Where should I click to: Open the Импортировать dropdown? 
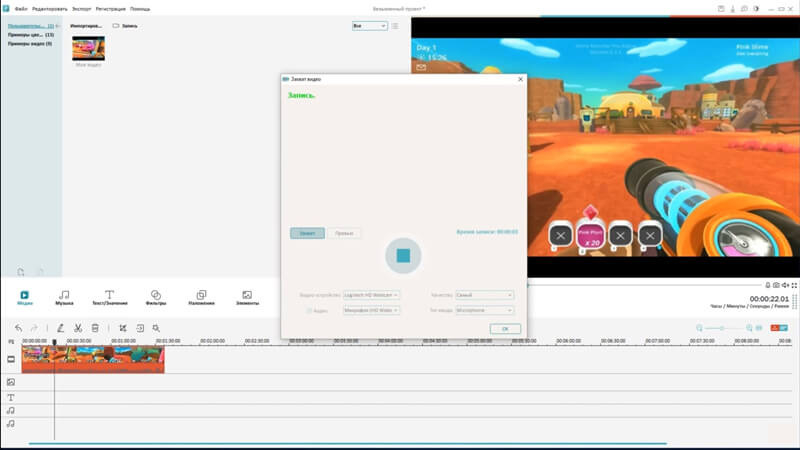[x=86, y=26]
